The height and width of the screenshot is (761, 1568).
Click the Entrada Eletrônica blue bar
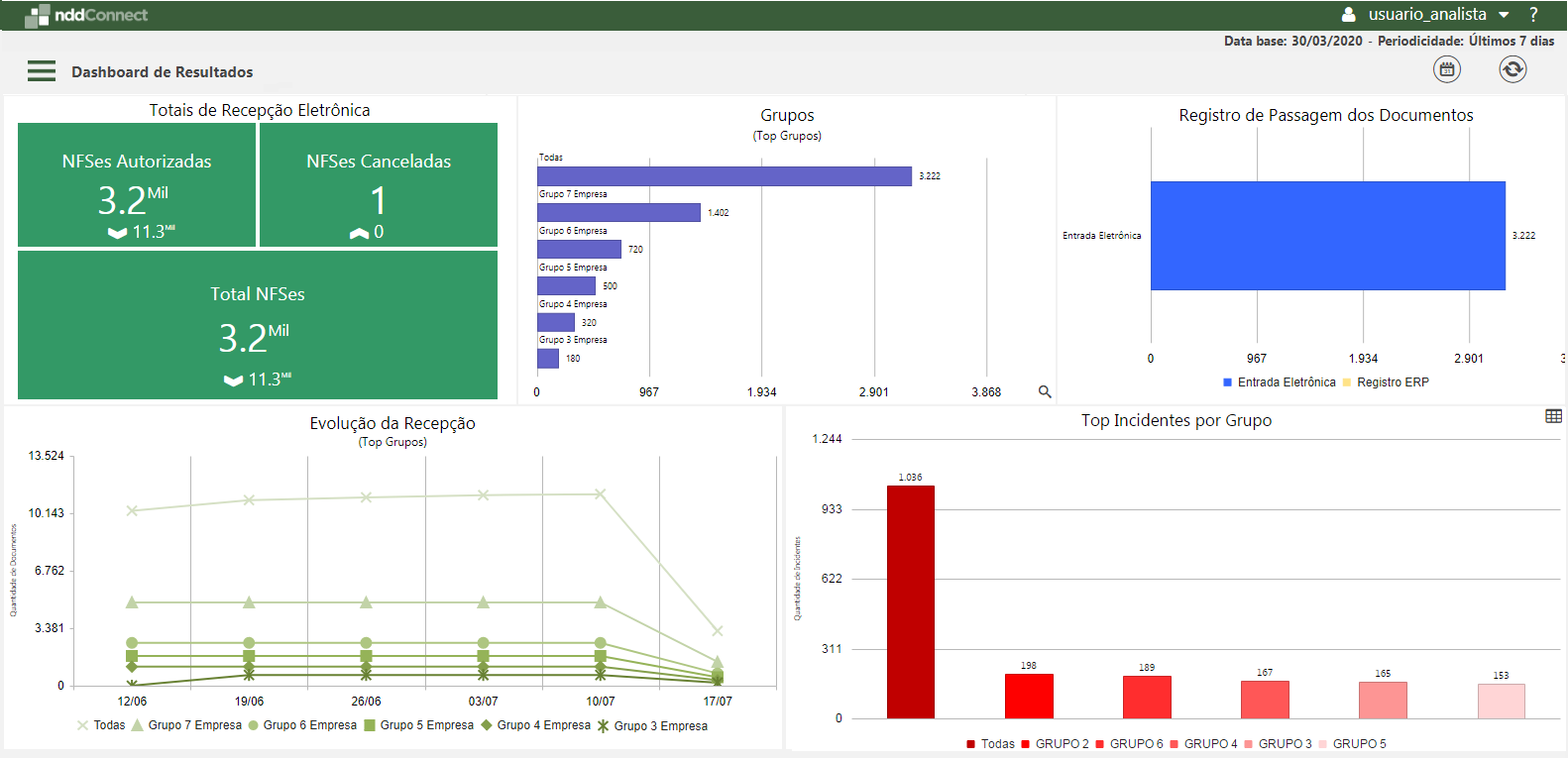point(1327,236)
